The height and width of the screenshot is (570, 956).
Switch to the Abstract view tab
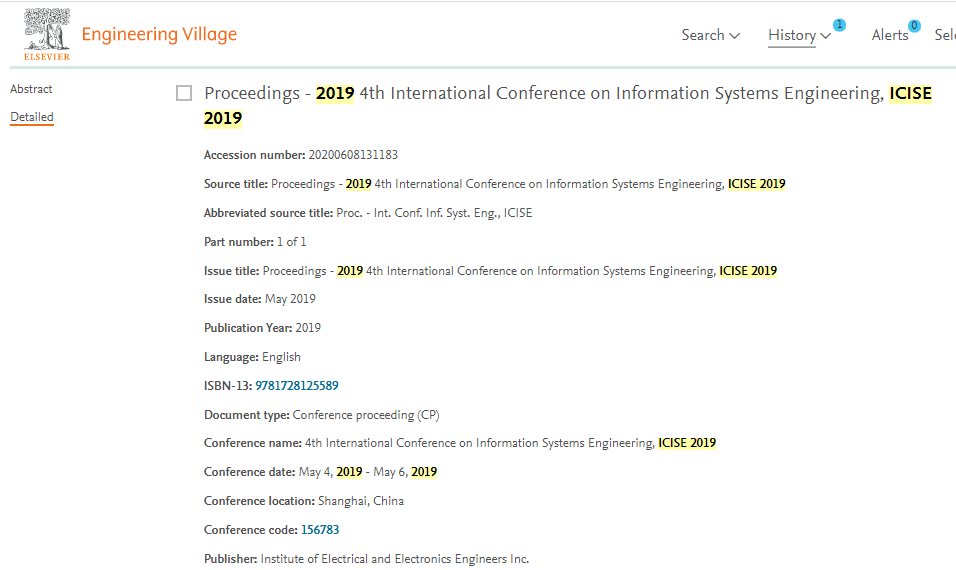click(31, 89)
